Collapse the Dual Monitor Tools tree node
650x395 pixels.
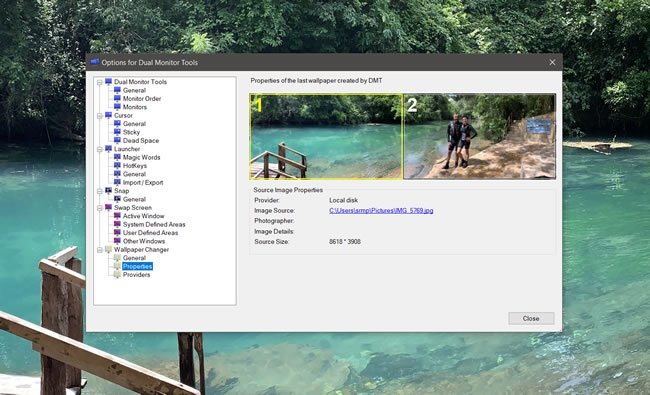point(99,82)
